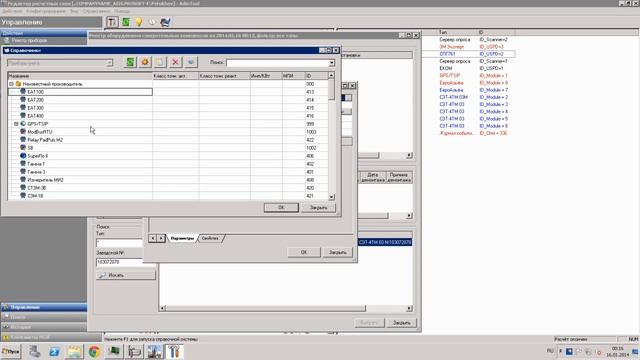This screenshot has height=360, width=640.
Task: Click the Тип input field
Action: point(119,243)
